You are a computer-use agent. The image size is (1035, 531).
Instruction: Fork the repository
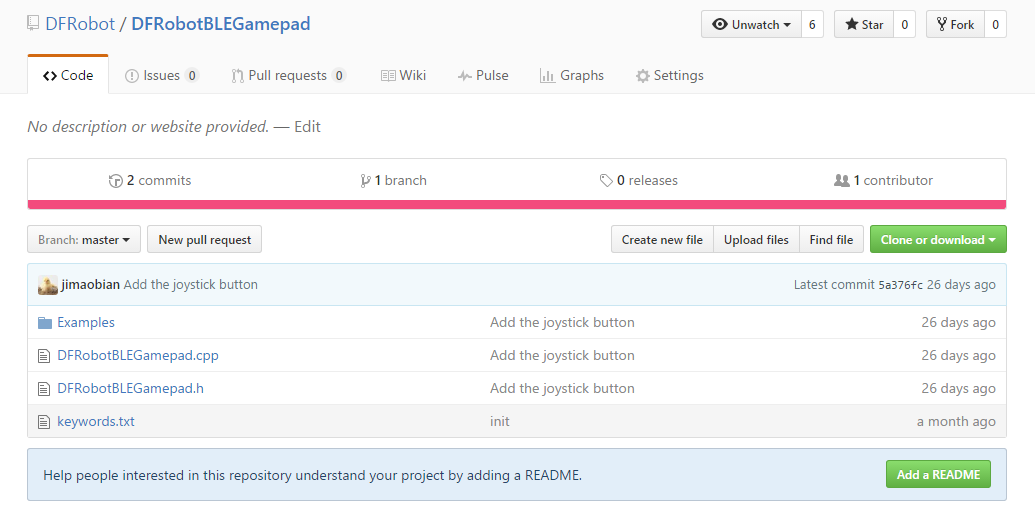click(955, 24)
